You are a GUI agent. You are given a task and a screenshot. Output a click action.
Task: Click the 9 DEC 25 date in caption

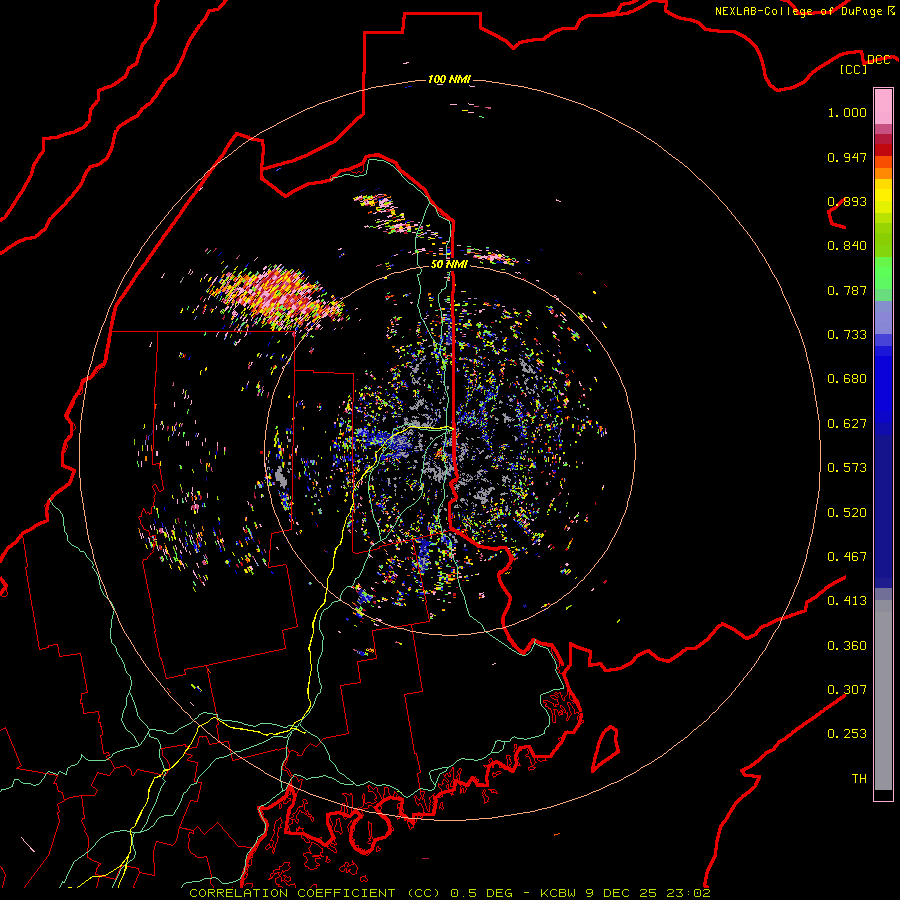[x=622, y=893]
